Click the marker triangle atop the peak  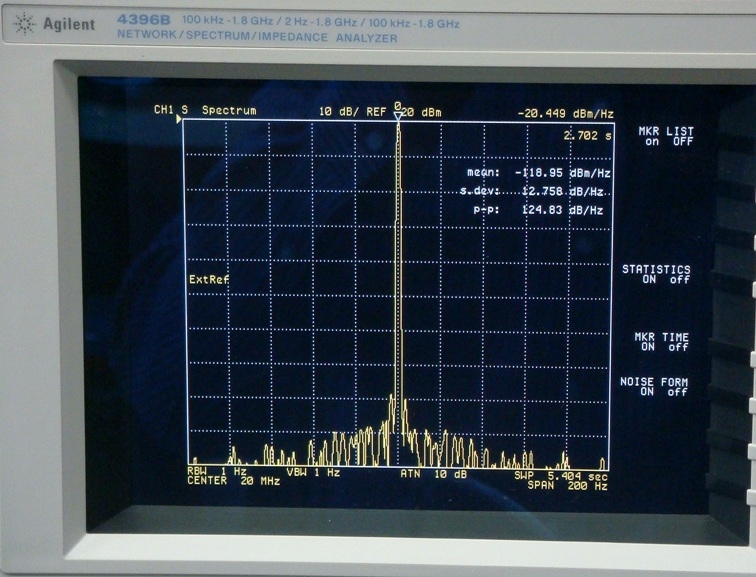point(397,117)
